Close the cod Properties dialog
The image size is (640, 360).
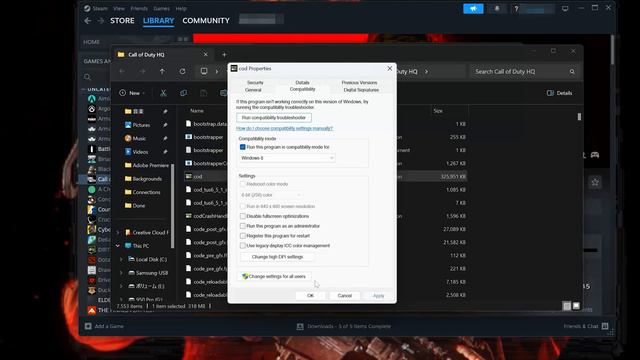(389, 69)
